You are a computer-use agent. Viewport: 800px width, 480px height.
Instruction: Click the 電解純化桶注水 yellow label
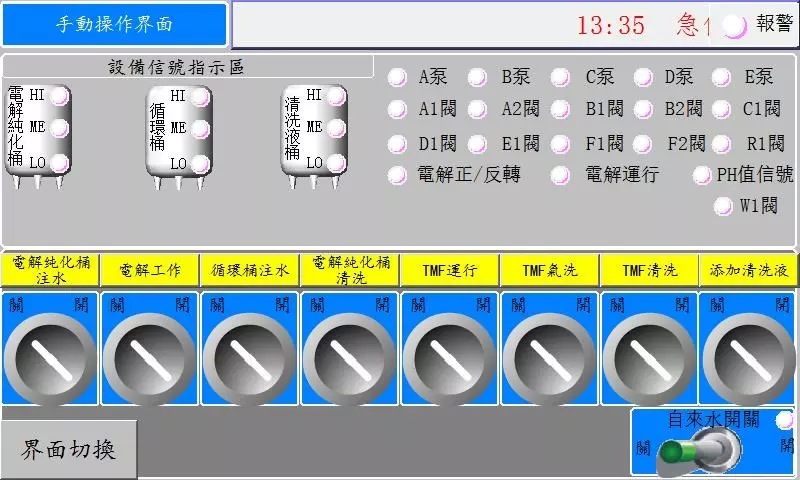click(50, 270)
